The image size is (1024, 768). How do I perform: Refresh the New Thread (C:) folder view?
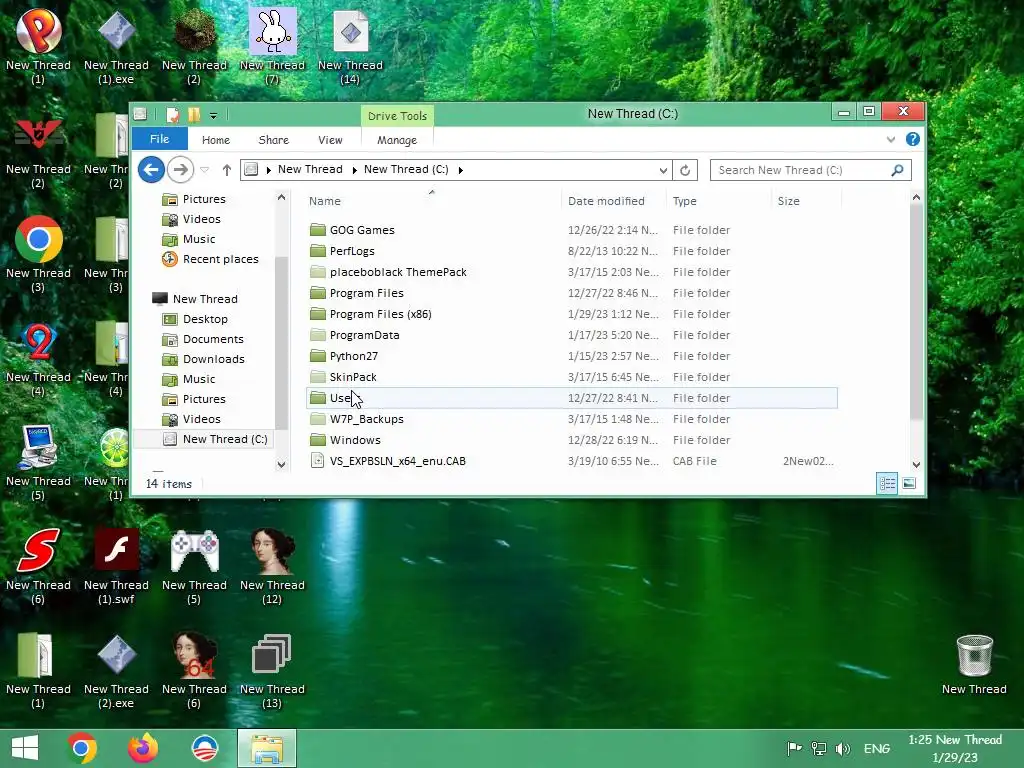(685, 170)
